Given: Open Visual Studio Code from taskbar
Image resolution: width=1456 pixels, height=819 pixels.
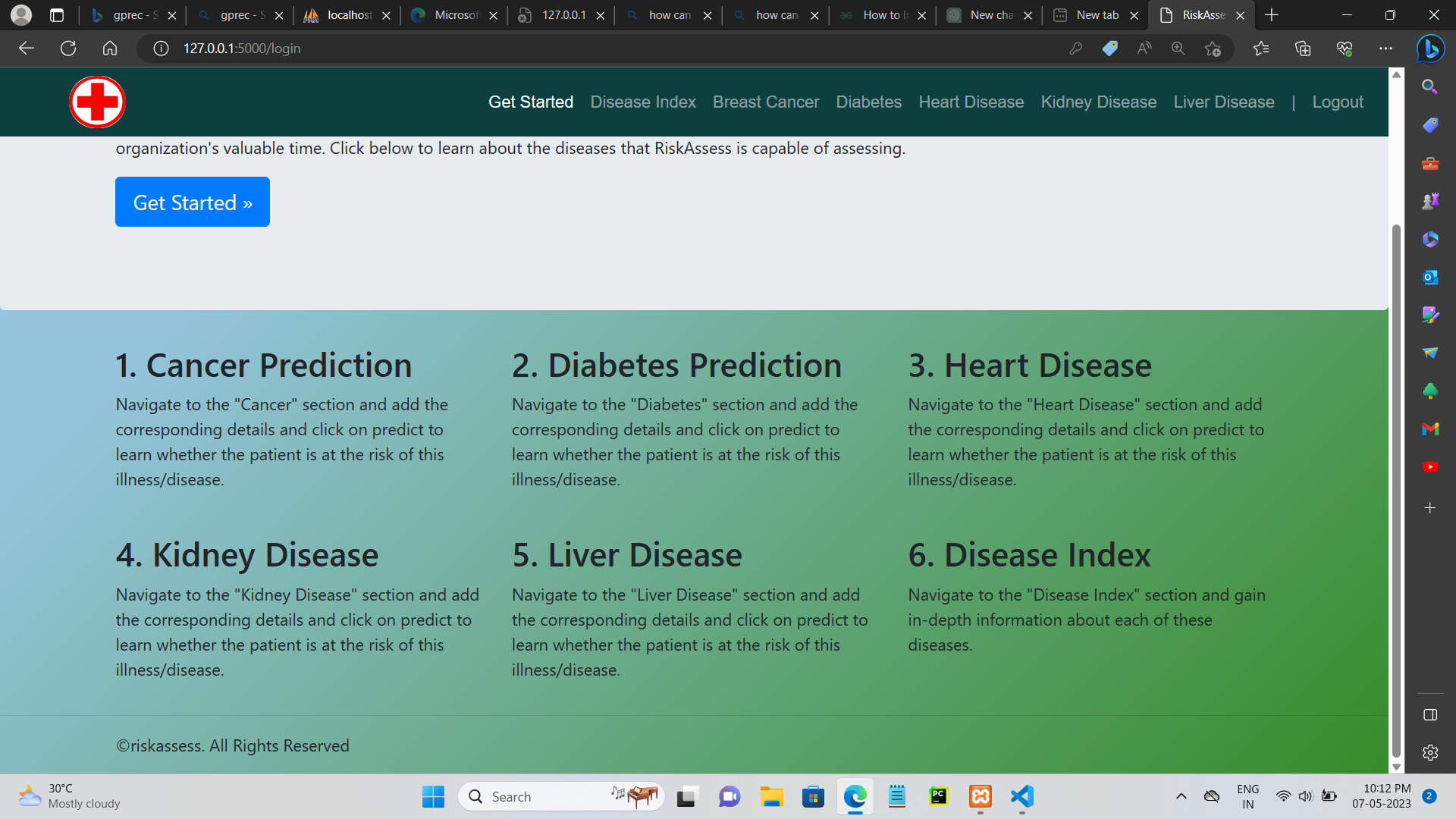Looking at the screenshot, I should [1022, 796].
